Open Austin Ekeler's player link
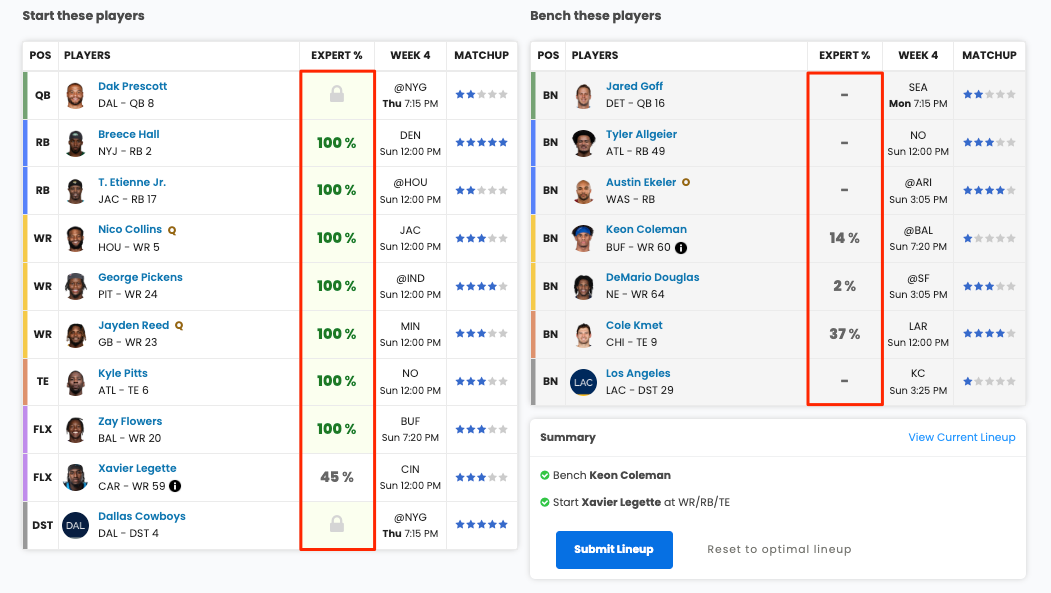Viewport: 1051px width, 593px height. click(x=641, y=182)
